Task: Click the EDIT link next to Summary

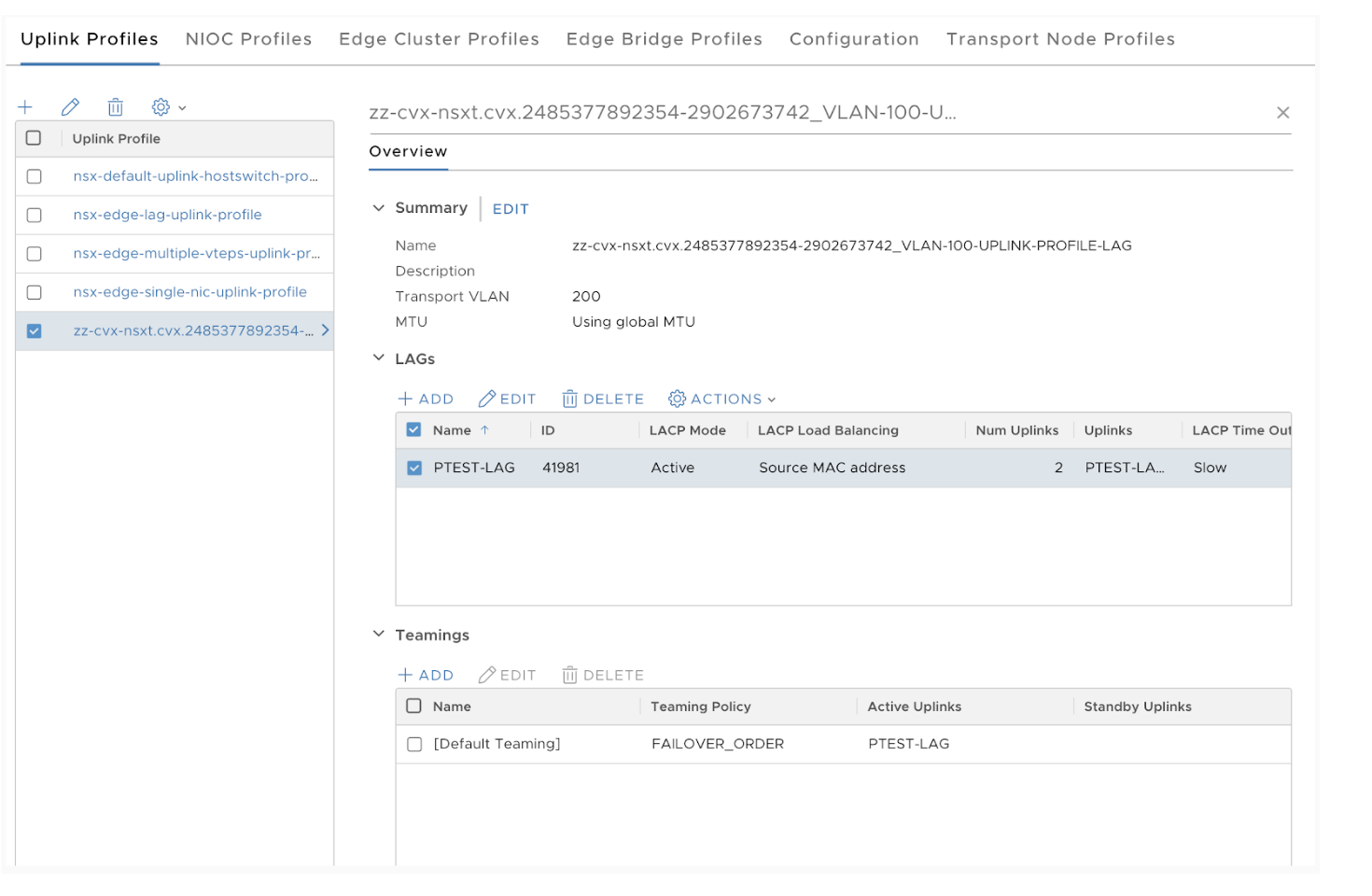Action: tap(511, 209)
